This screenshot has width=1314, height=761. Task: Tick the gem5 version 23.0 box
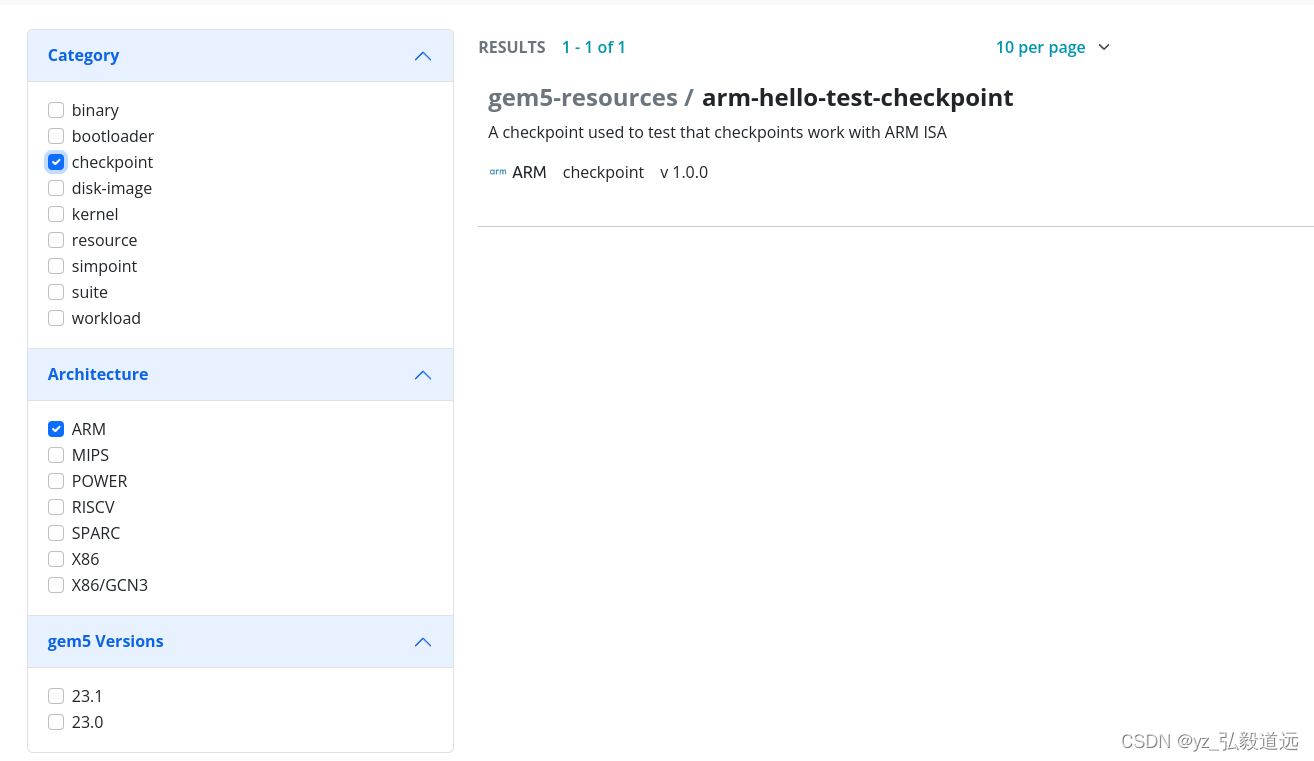tap(56, 722)
